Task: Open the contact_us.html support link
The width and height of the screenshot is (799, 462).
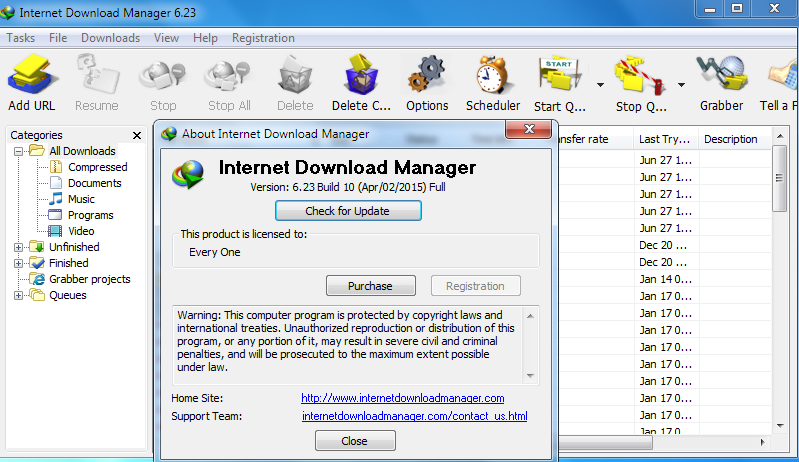Action: pos(414,416)
